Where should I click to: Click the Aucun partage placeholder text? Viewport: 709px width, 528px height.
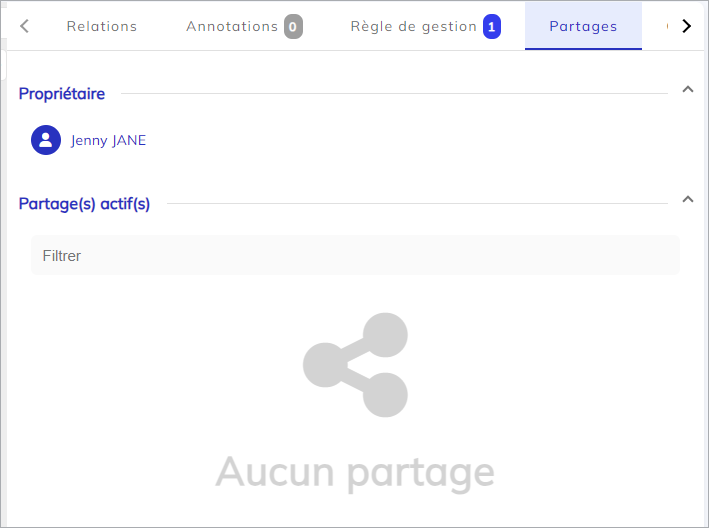tap(355, 472)
